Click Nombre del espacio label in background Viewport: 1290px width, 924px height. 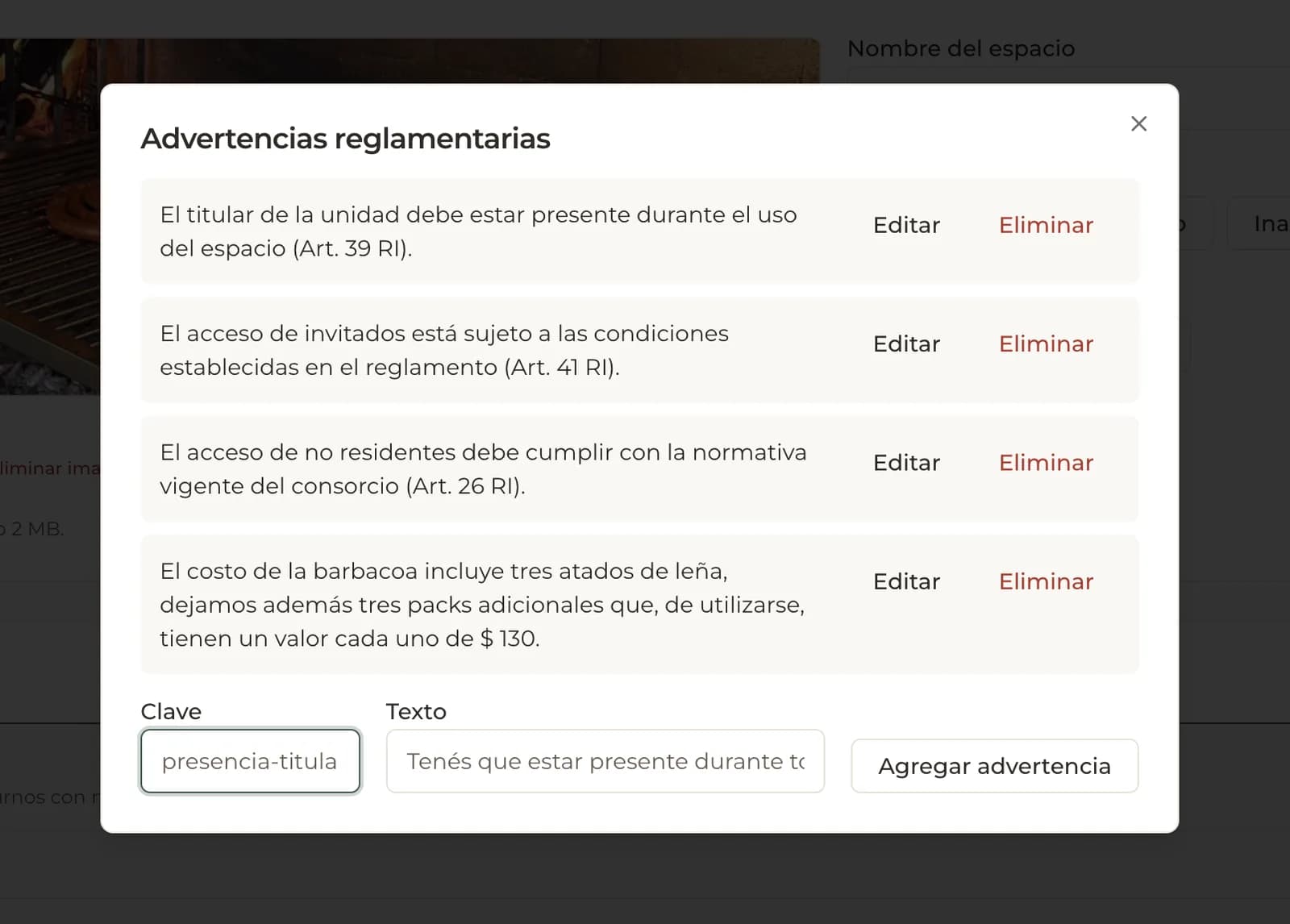point(961,48)
